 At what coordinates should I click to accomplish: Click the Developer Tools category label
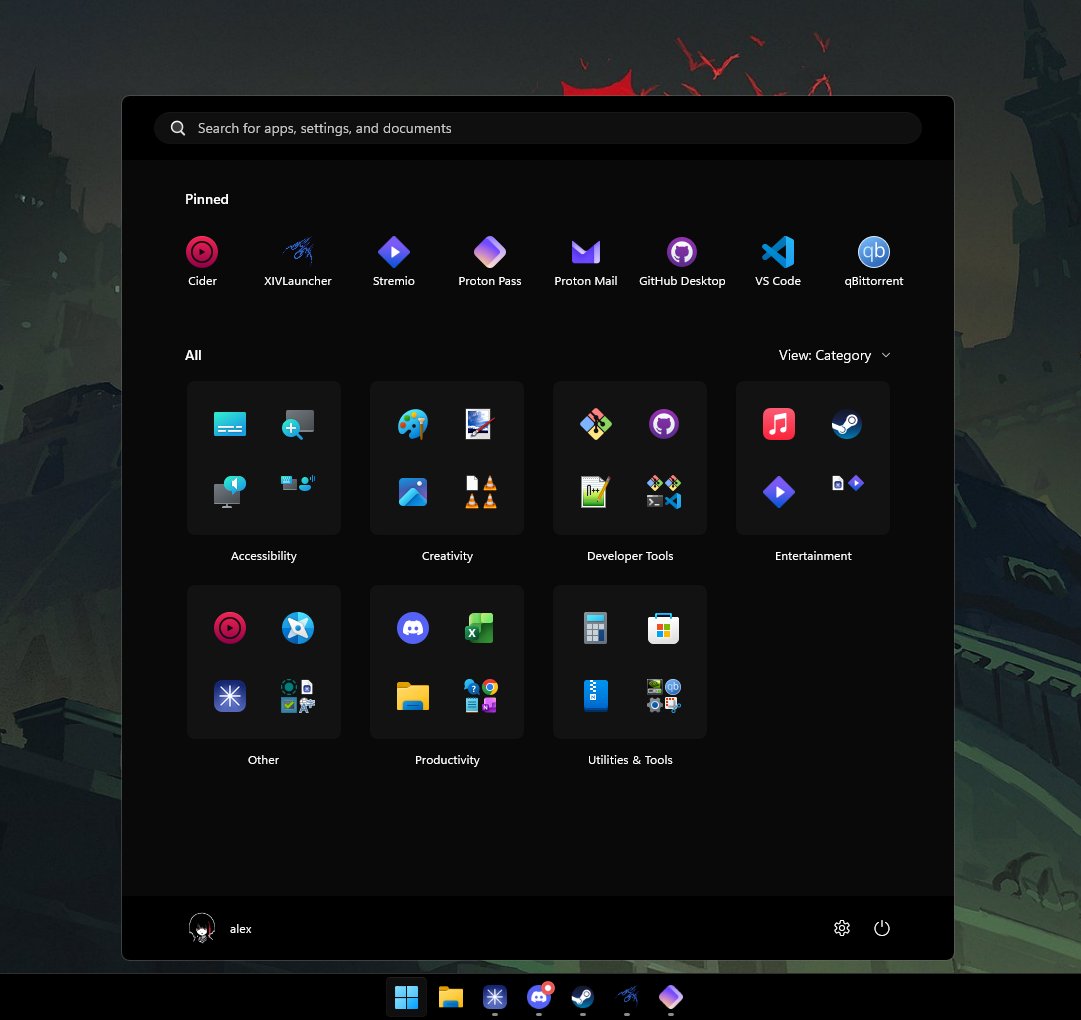(630, 555)
